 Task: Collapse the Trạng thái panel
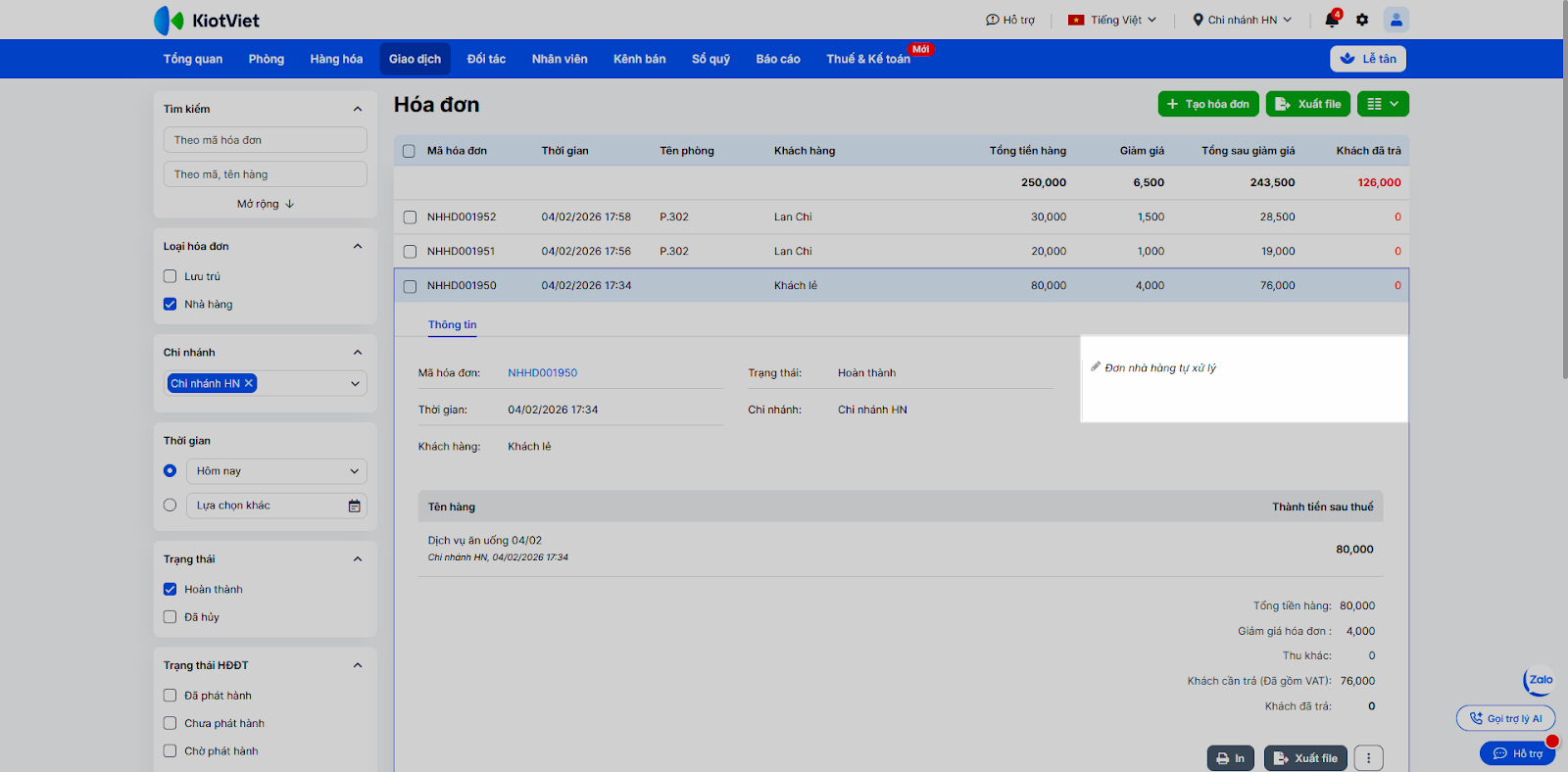[x=358, y=559]
